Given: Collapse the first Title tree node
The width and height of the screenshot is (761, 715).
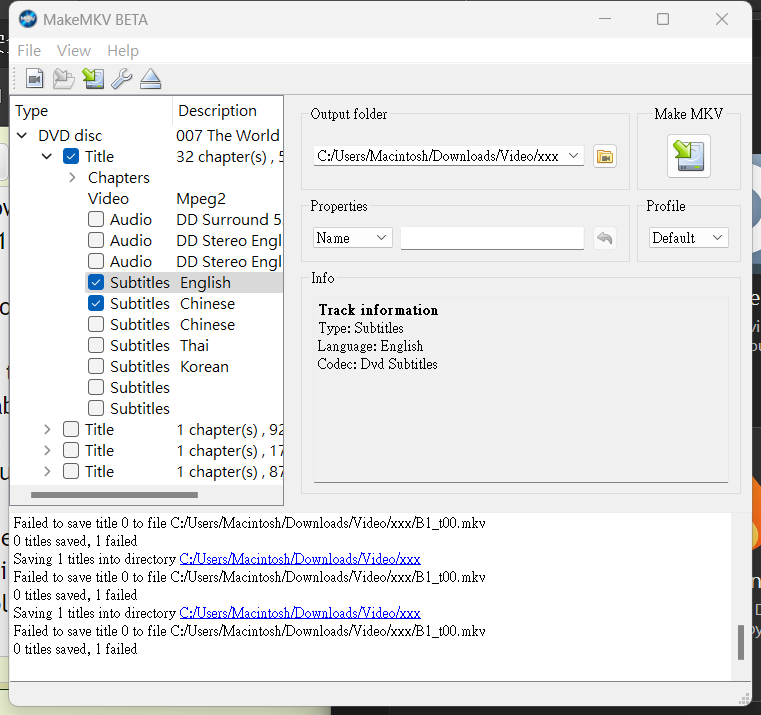Looking at the screenshot, I should [47, 156].
